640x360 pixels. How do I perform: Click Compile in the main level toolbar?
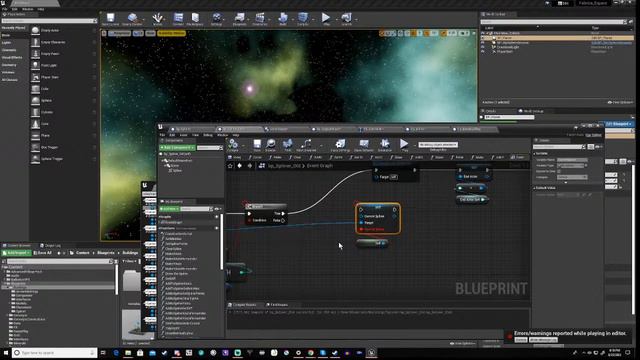(303, 19)
